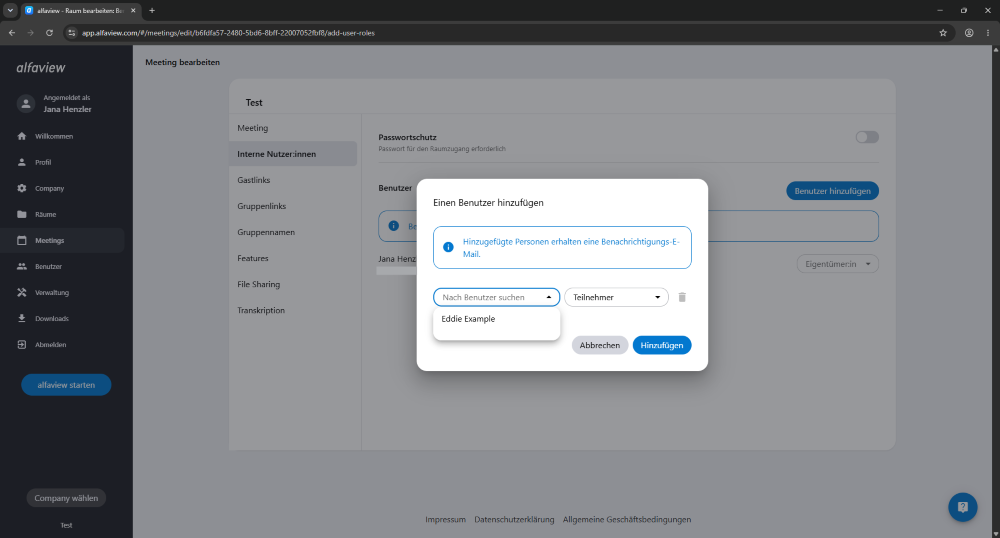Open the File Sharing tab
This screenshot has height=538, width=1000.
tap(293, 284)
